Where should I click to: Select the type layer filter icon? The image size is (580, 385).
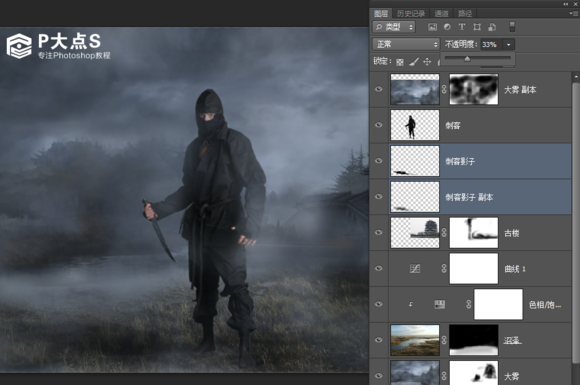462,27
